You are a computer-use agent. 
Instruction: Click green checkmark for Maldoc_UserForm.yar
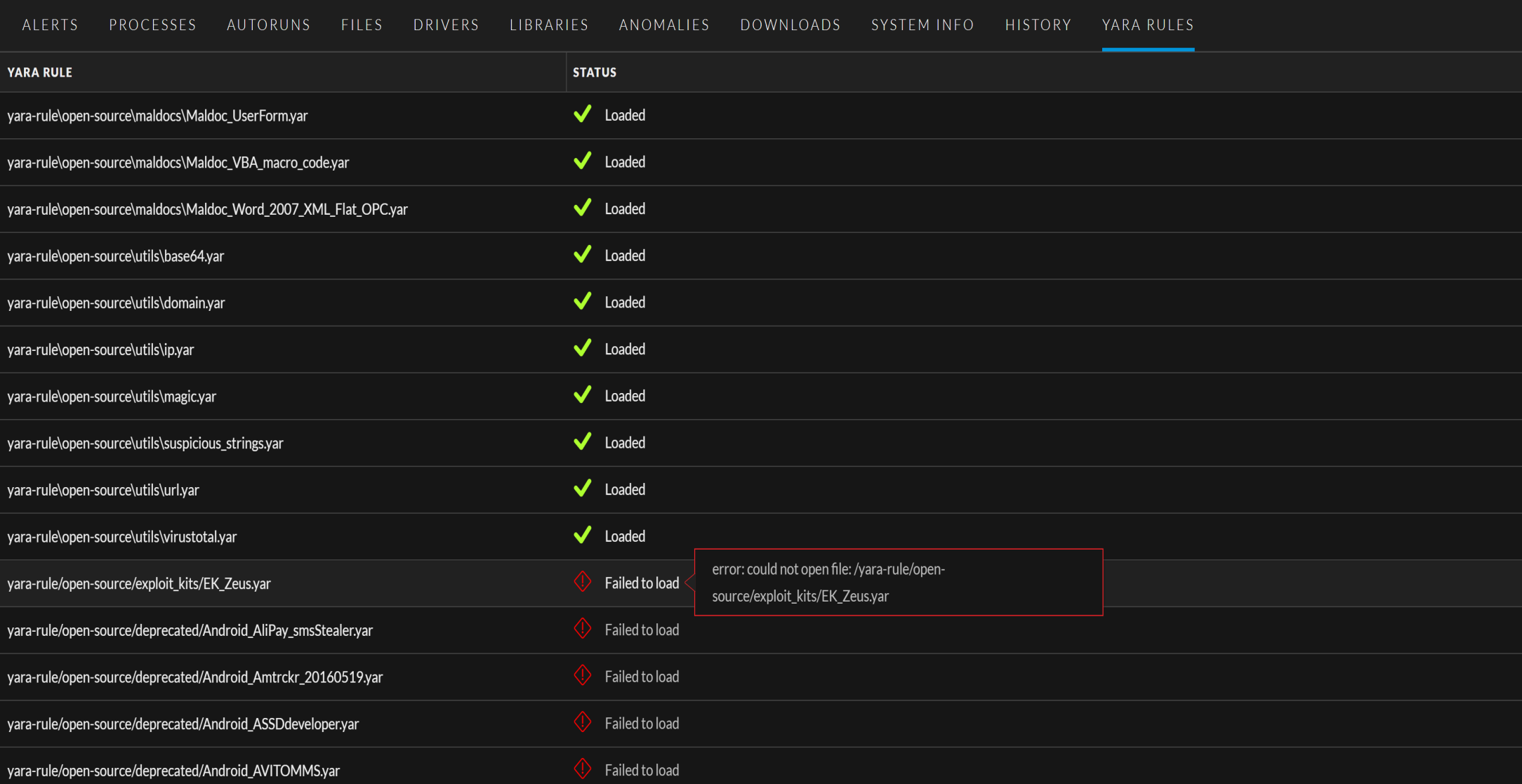pos(582,114)
